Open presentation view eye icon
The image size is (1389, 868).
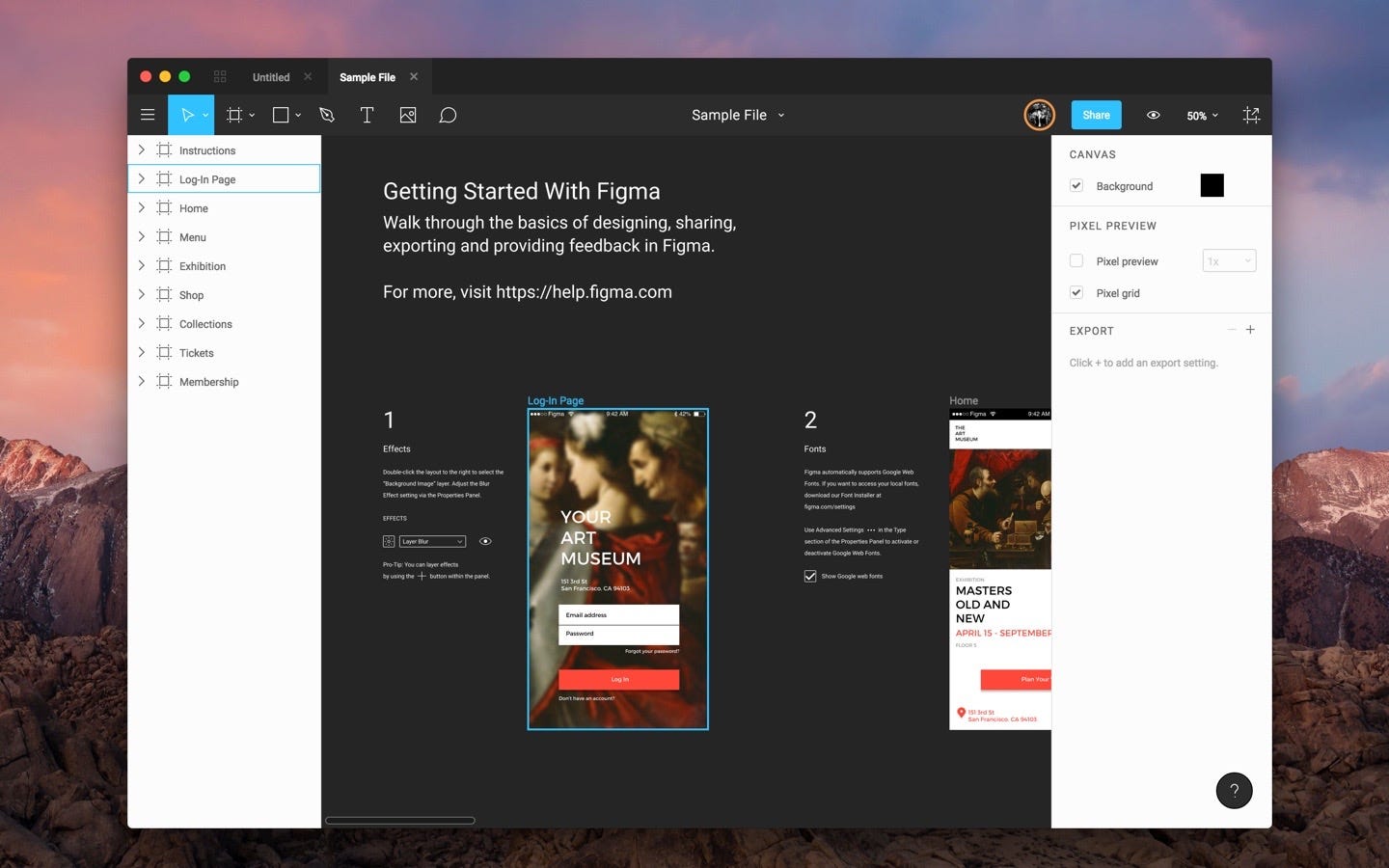(x=1153, y=115)
